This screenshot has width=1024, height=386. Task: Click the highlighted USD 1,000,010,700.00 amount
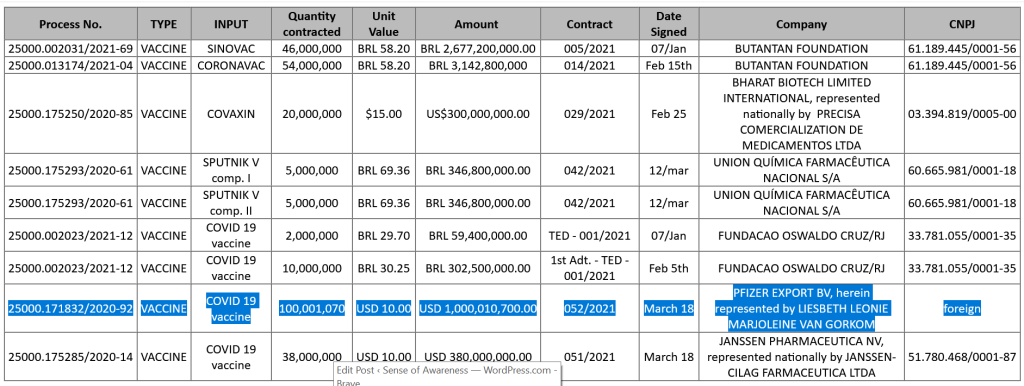click(477, 308)
